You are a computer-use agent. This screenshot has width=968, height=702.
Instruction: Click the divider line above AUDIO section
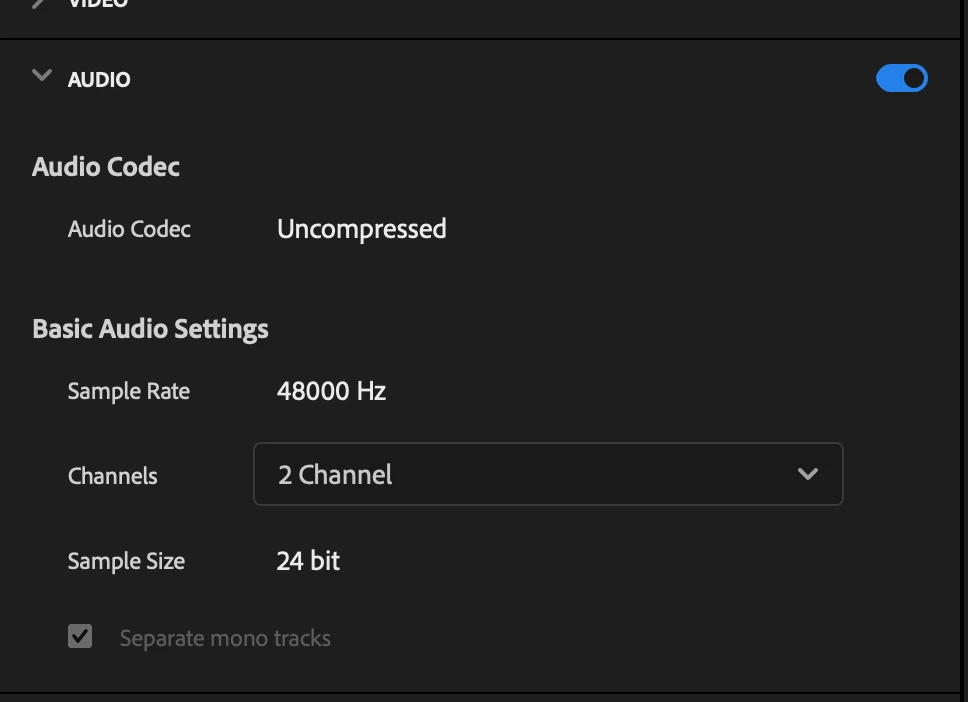pos(480,40)
